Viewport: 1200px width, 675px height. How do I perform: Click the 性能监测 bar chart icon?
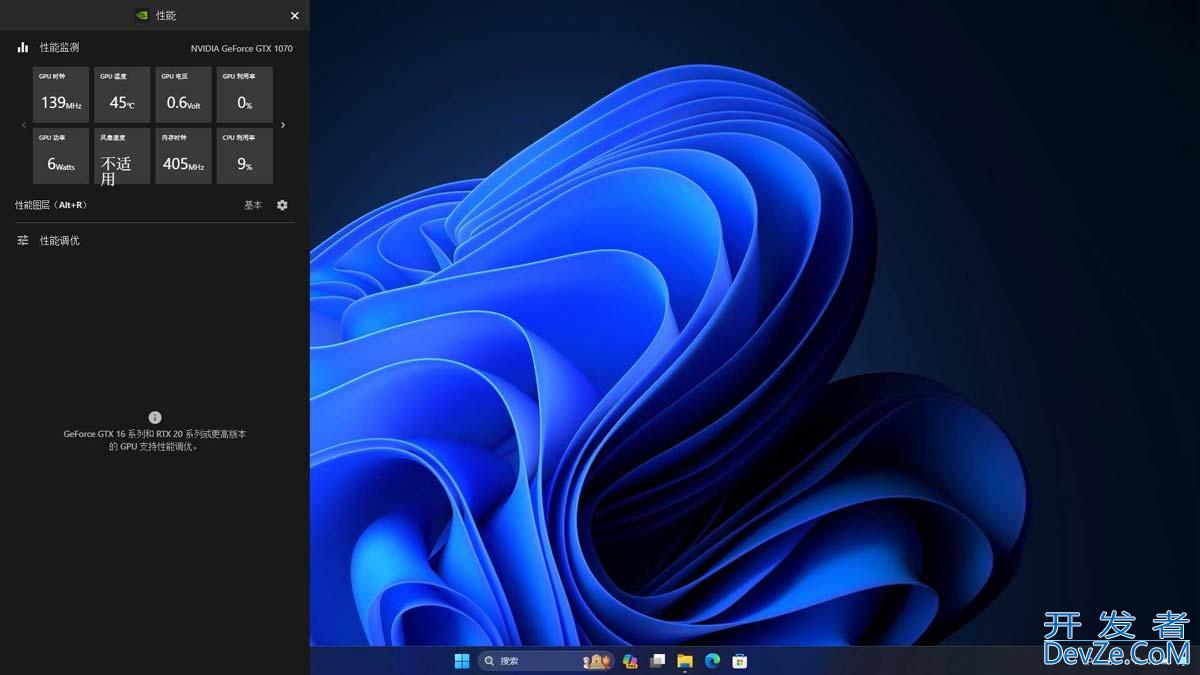coord(23,47)
